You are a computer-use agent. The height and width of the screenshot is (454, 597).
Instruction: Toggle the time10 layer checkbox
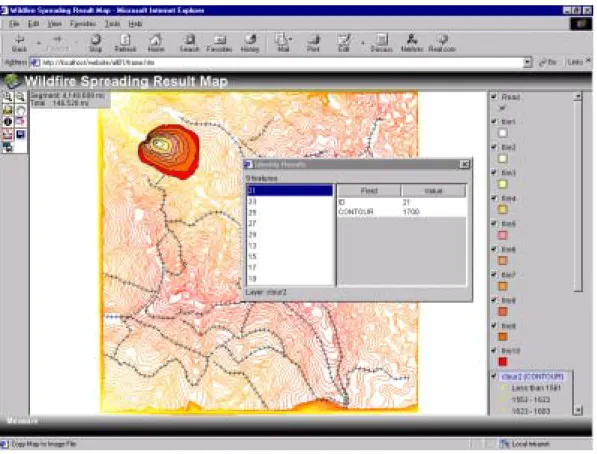coord(494,350)
